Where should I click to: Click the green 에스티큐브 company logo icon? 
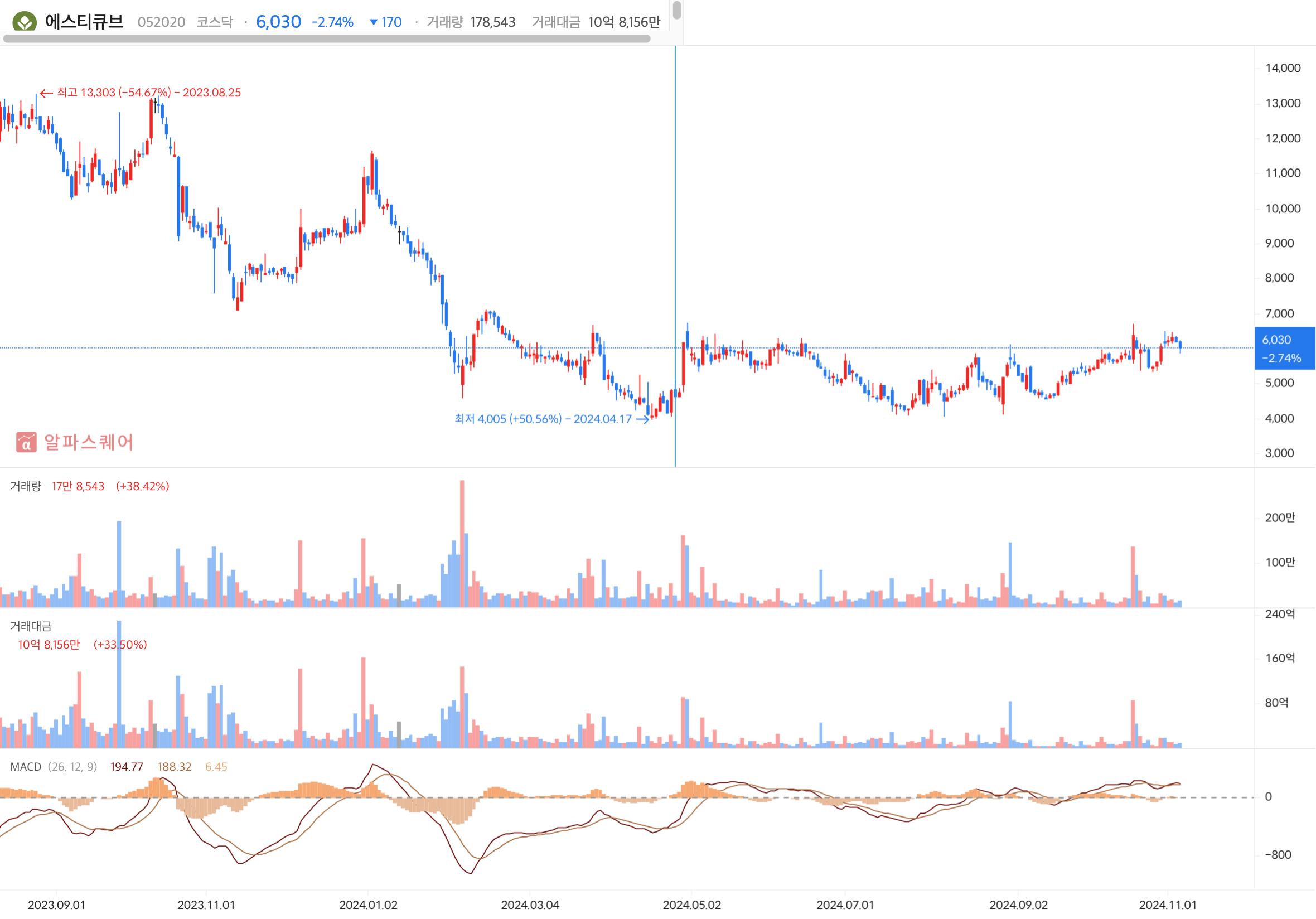pyautogui.click(x=25, y=22)
